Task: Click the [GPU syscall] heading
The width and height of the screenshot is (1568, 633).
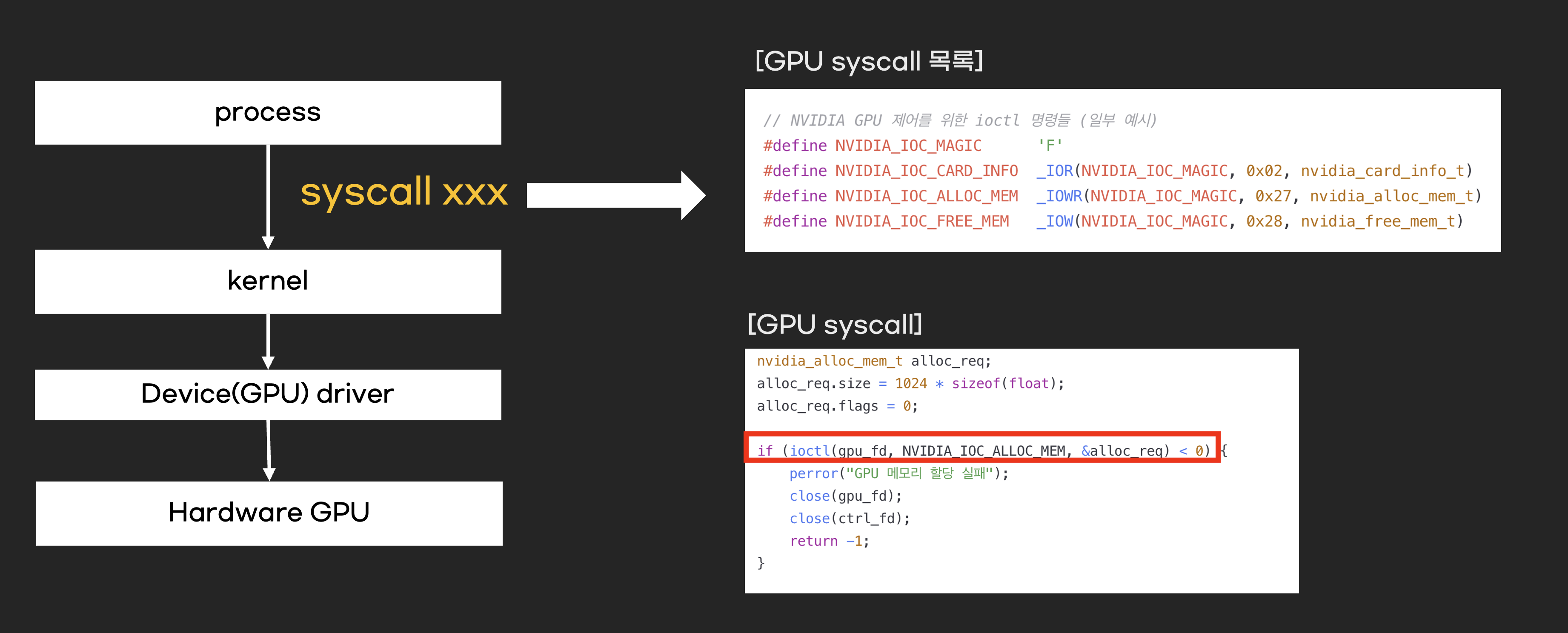Action: pyautogui.click(x=835, y=325)
